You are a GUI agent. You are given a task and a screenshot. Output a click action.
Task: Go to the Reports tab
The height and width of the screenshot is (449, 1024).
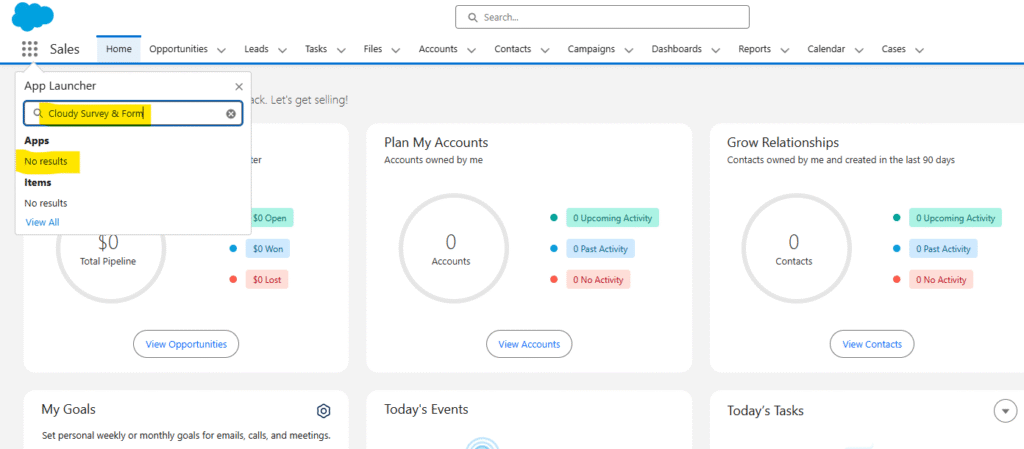click(754, 49)
